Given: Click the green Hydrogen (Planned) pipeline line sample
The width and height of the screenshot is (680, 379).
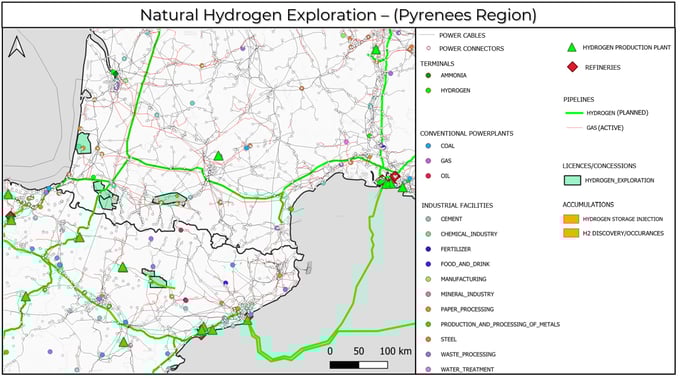Looking at the screenshot, I should 574,113.
